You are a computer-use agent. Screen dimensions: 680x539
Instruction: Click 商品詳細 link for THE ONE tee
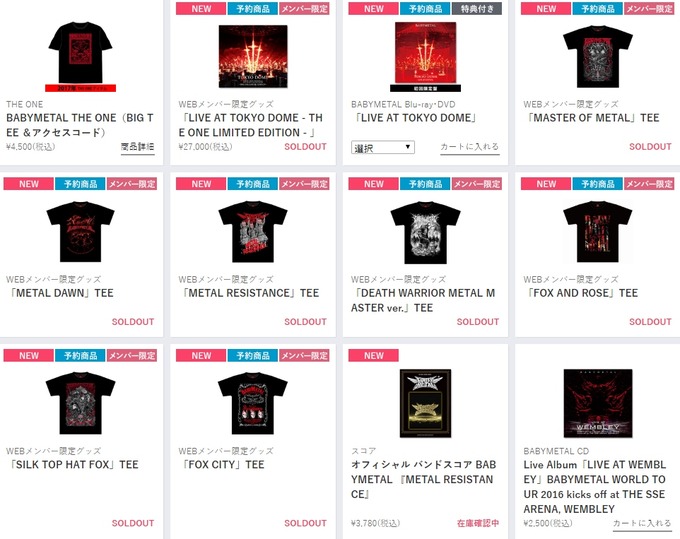137,147
